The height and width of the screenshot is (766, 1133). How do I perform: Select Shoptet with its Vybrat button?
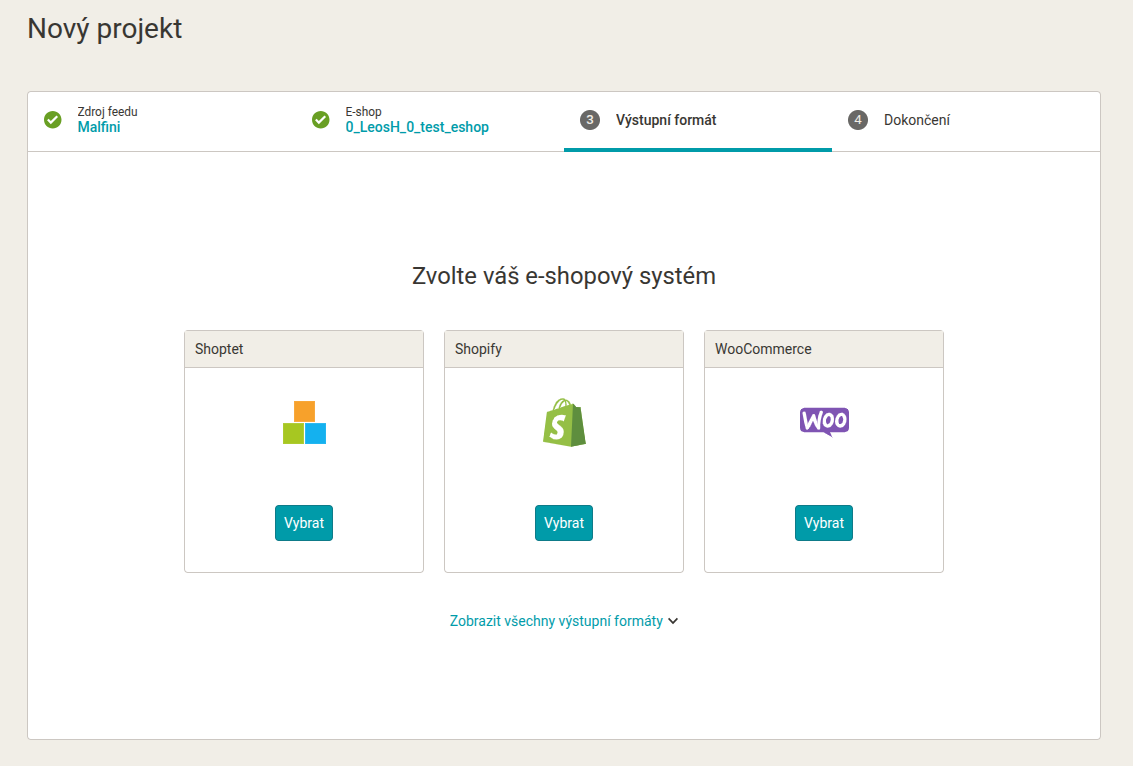pos(304,523)
